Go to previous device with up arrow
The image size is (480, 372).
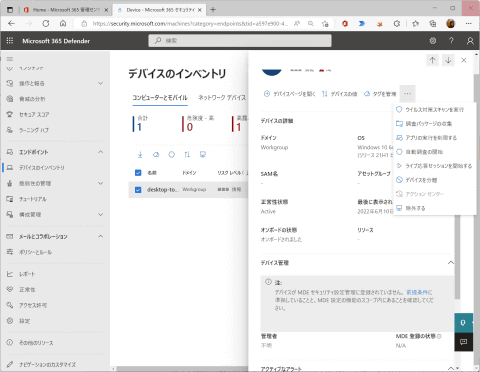point(432,60)
